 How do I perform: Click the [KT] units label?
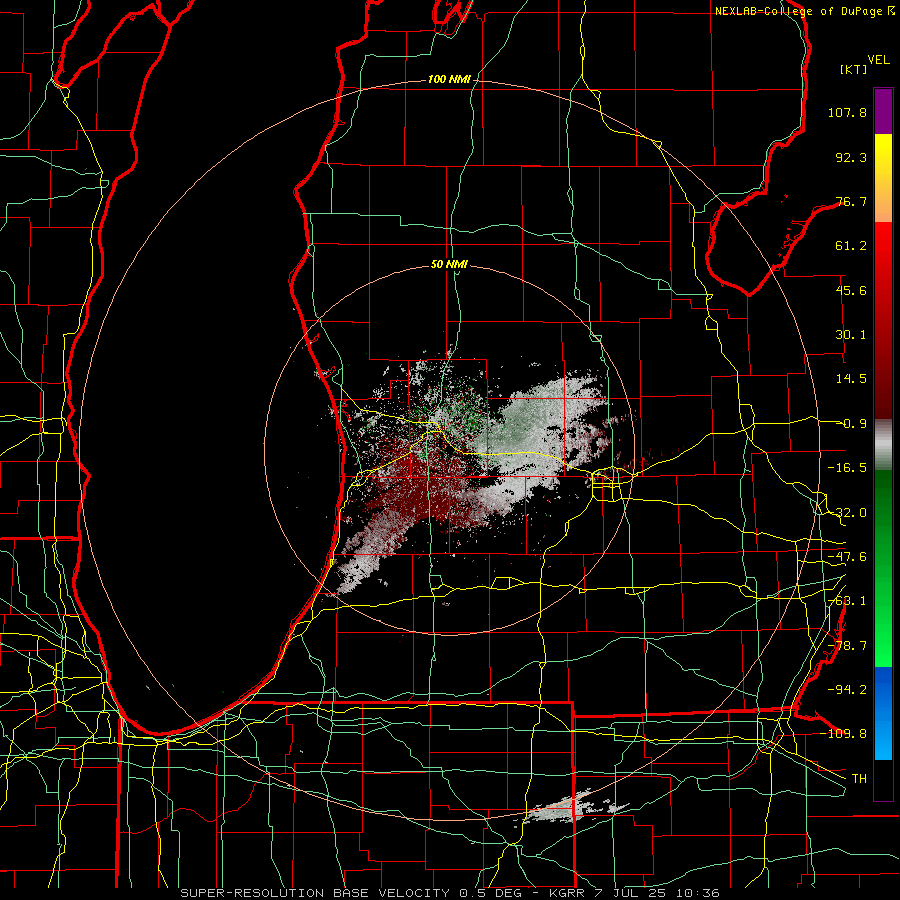tap(854, 69)
